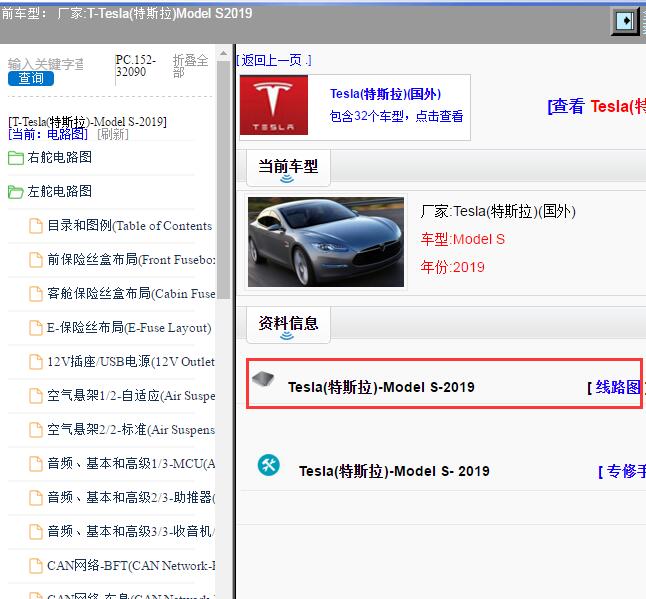The height and width of the screenshot is (599, 646).
Task: Click the panel collapse arrow icon top right
Action: coord(625,20)
